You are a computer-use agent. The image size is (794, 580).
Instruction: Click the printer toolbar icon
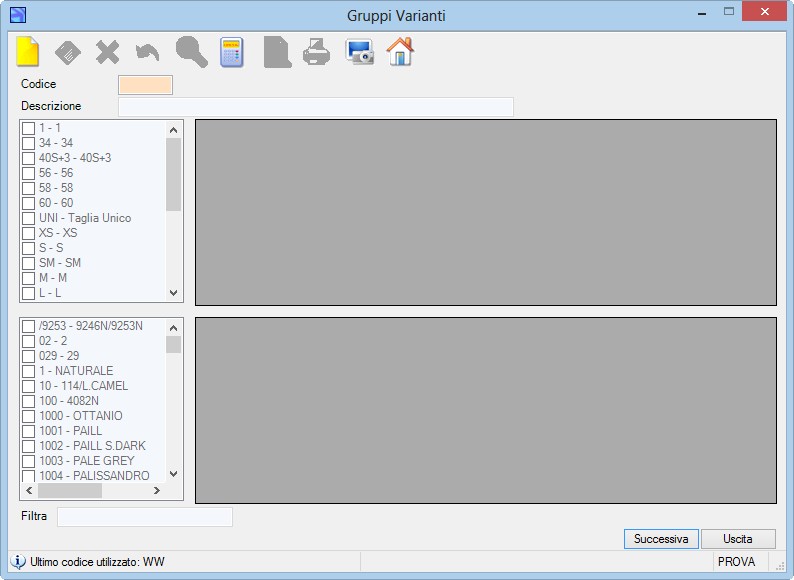point(316,52)
